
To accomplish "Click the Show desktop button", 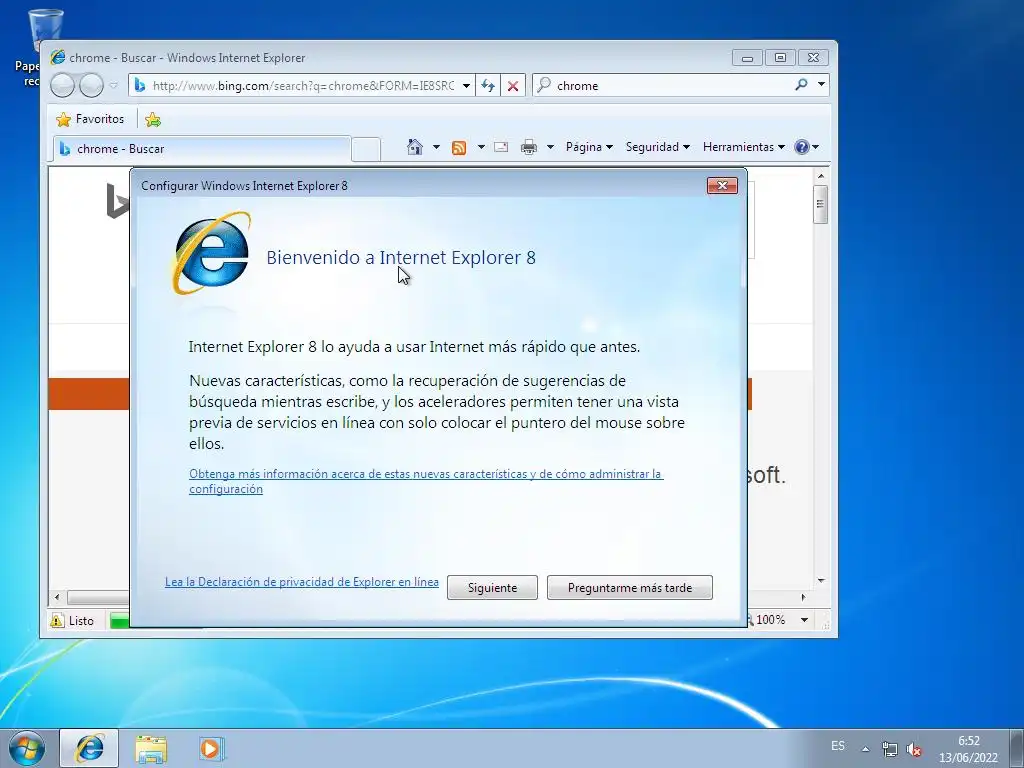I will [1017, 748].
